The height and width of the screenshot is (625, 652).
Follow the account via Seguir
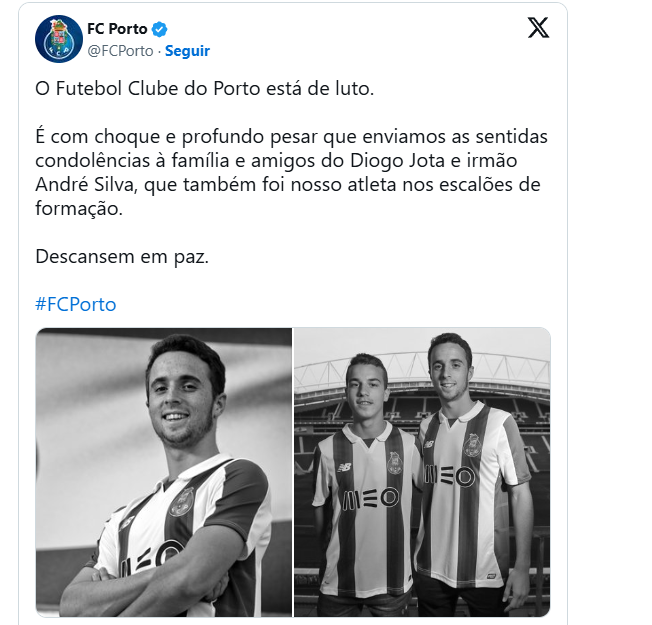click(x=187, y=51)
